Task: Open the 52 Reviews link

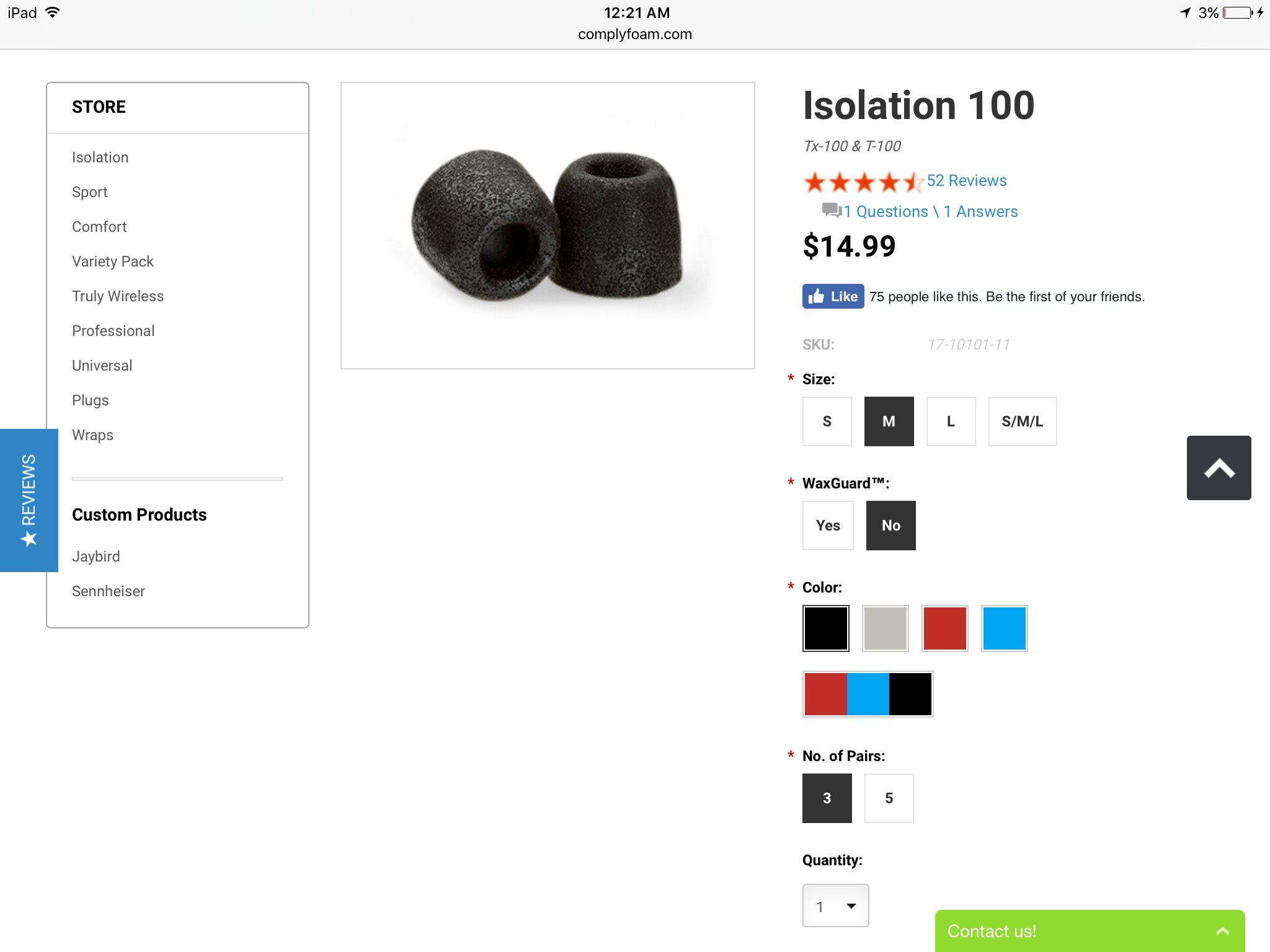Action: tap(966, 180)
